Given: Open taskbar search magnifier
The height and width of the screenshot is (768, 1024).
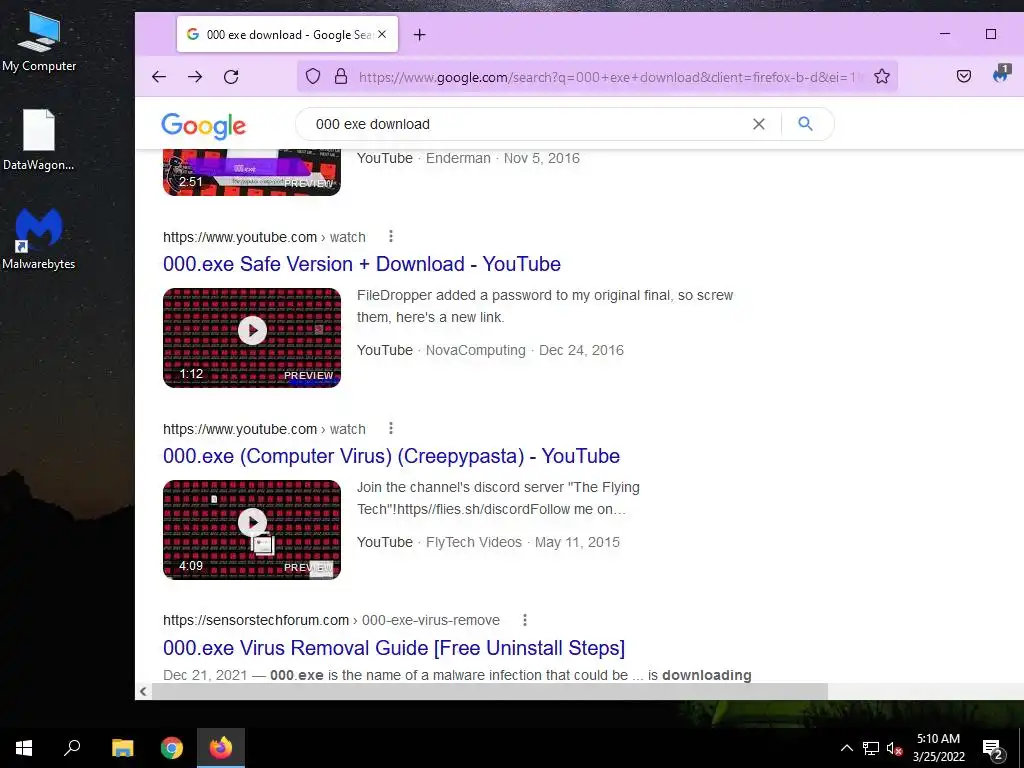Looking at the screenshot, I should tap(72, 748).
